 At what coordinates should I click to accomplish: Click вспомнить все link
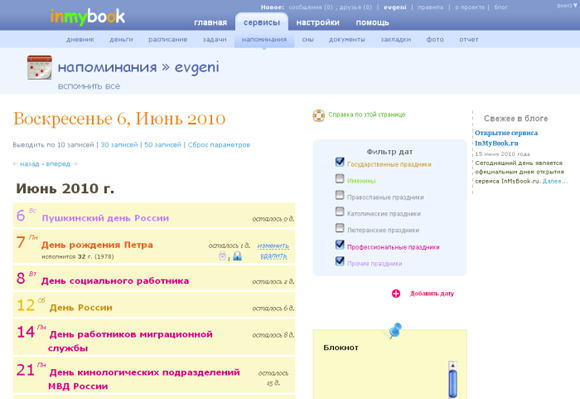(89, 86)
